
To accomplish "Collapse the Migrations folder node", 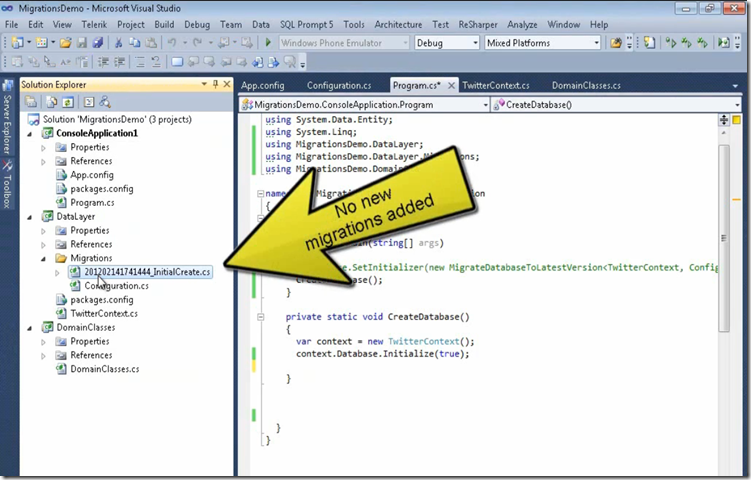I will point(44,259).
